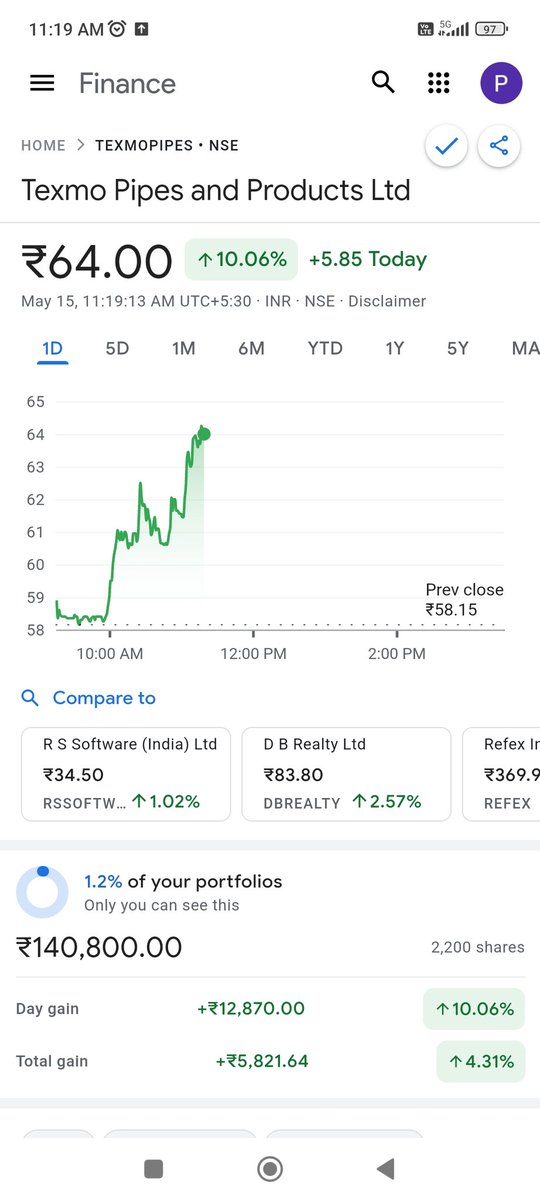Tap the Prev close ₹58.15 label
540x1200 pixels.
coord(464,599)
